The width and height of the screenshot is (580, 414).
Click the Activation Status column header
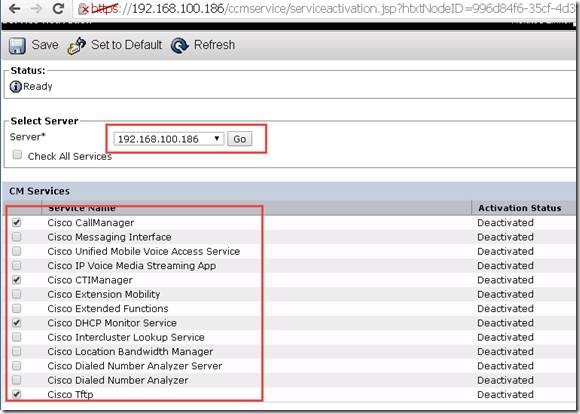[519, 208]
